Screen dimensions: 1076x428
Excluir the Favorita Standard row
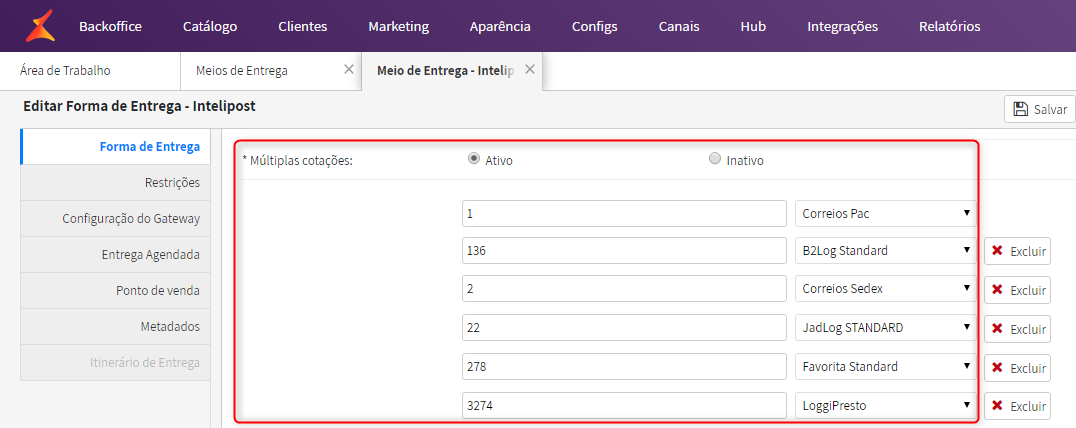[x=1018, y=368]
